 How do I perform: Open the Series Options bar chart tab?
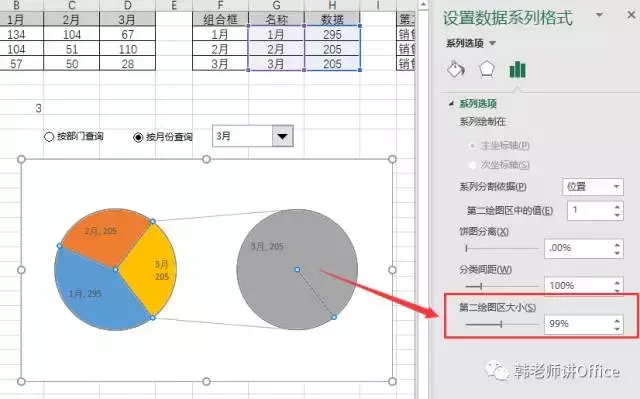[x=517, y=69]
